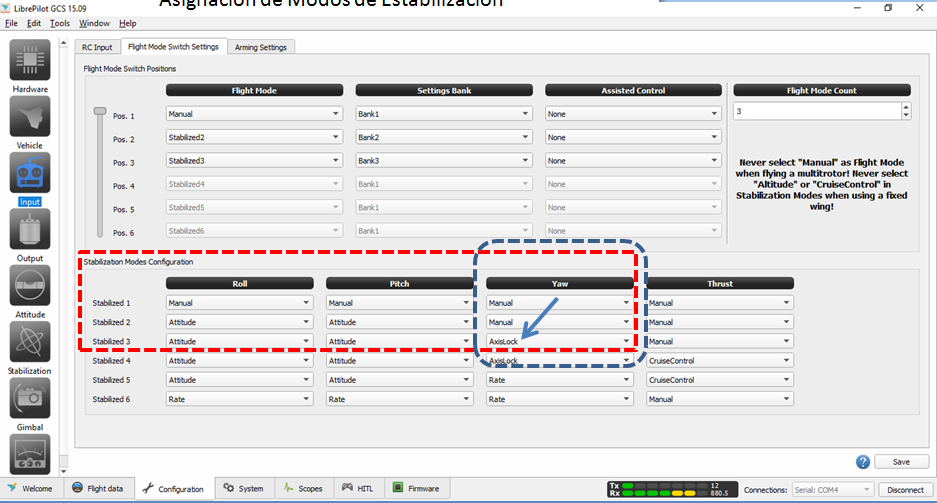Click the flight mode switch position slider
This screenshot has width=937, height=503.
98,114
